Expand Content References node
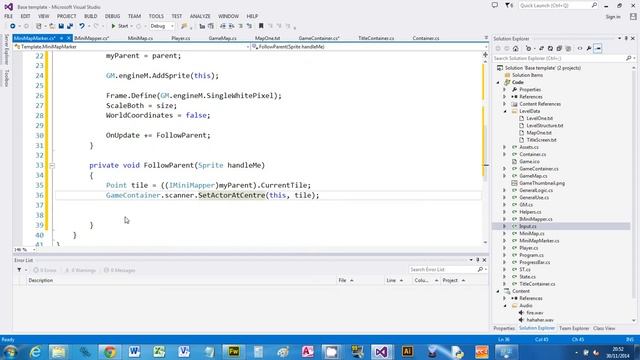The height and width of the screenshot is (360, 640). click(505, 104)
